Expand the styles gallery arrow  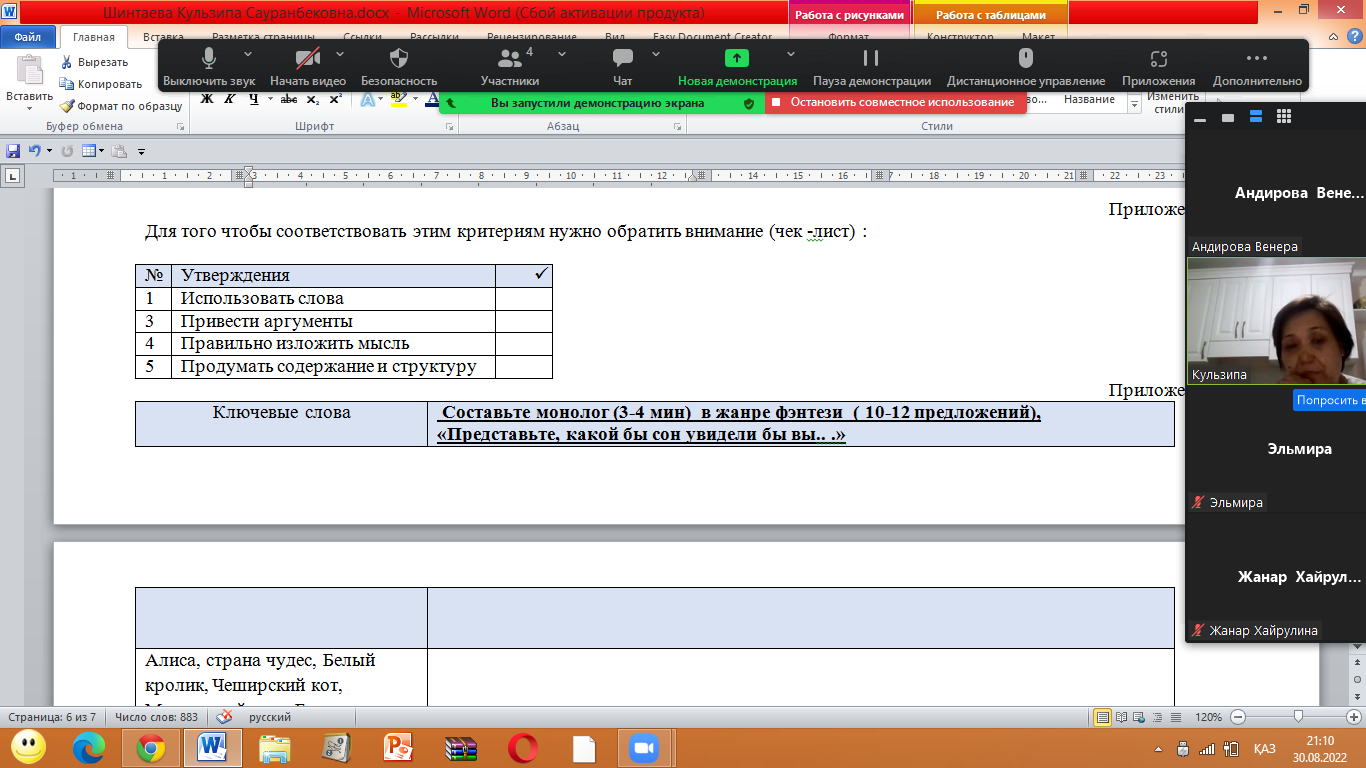1134,105
